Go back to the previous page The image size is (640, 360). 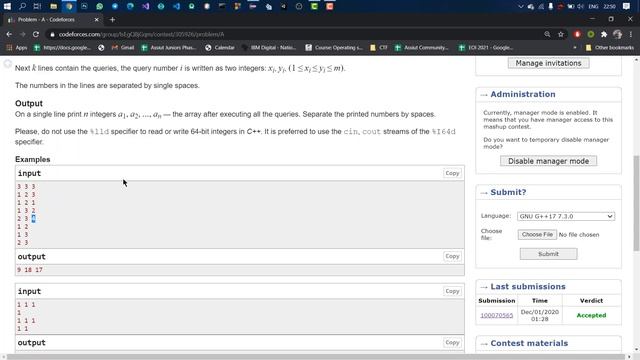pyautogui.click(x=9, y=34)
